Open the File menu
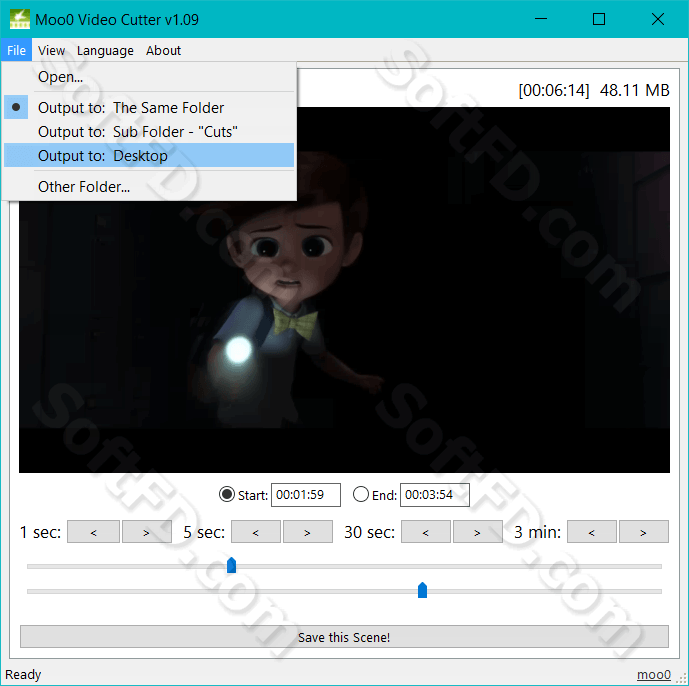 click(16, 50)
